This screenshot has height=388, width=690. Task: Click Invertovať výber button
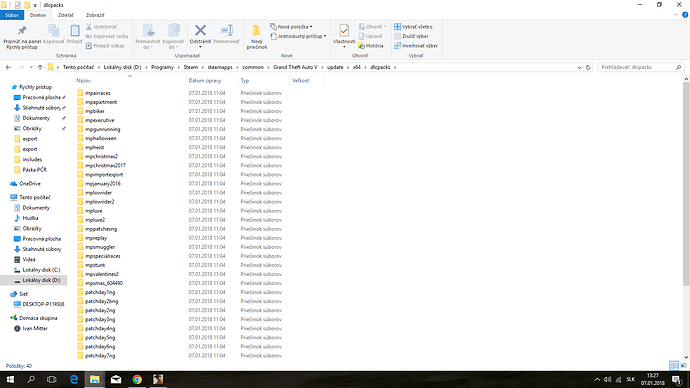(416, 46)
